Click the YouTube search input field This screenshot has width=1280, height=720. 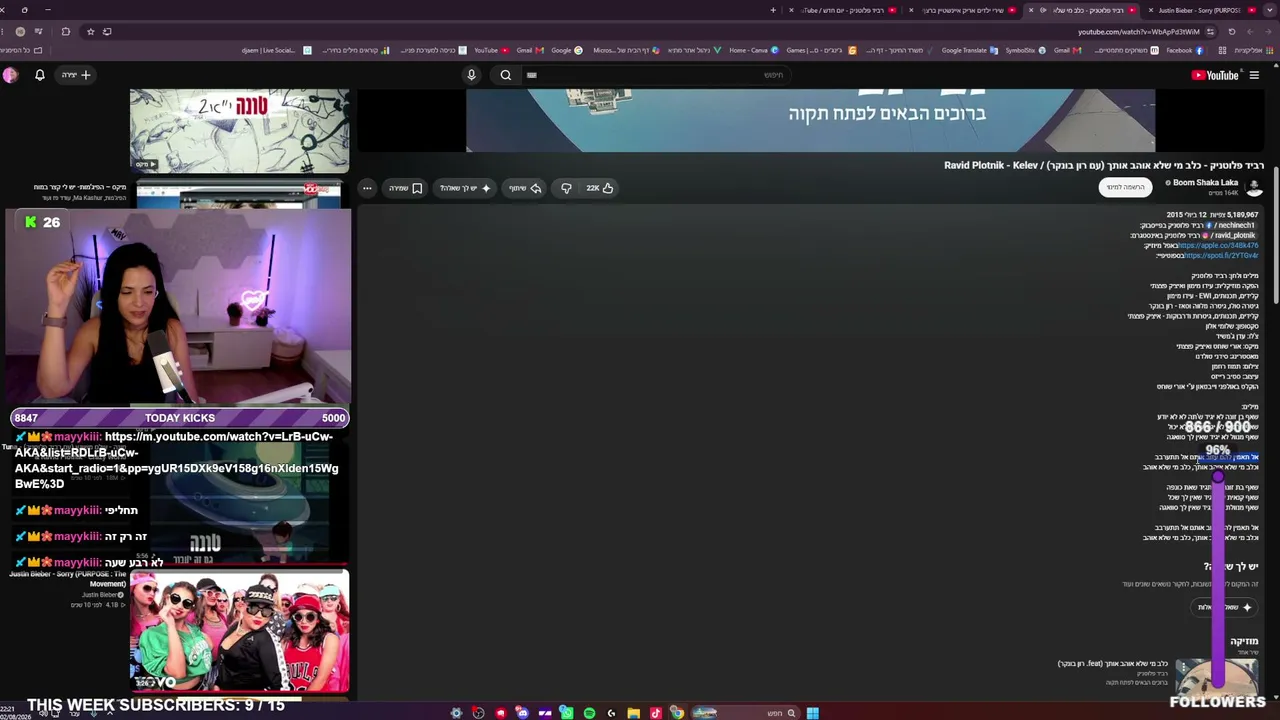655,75
